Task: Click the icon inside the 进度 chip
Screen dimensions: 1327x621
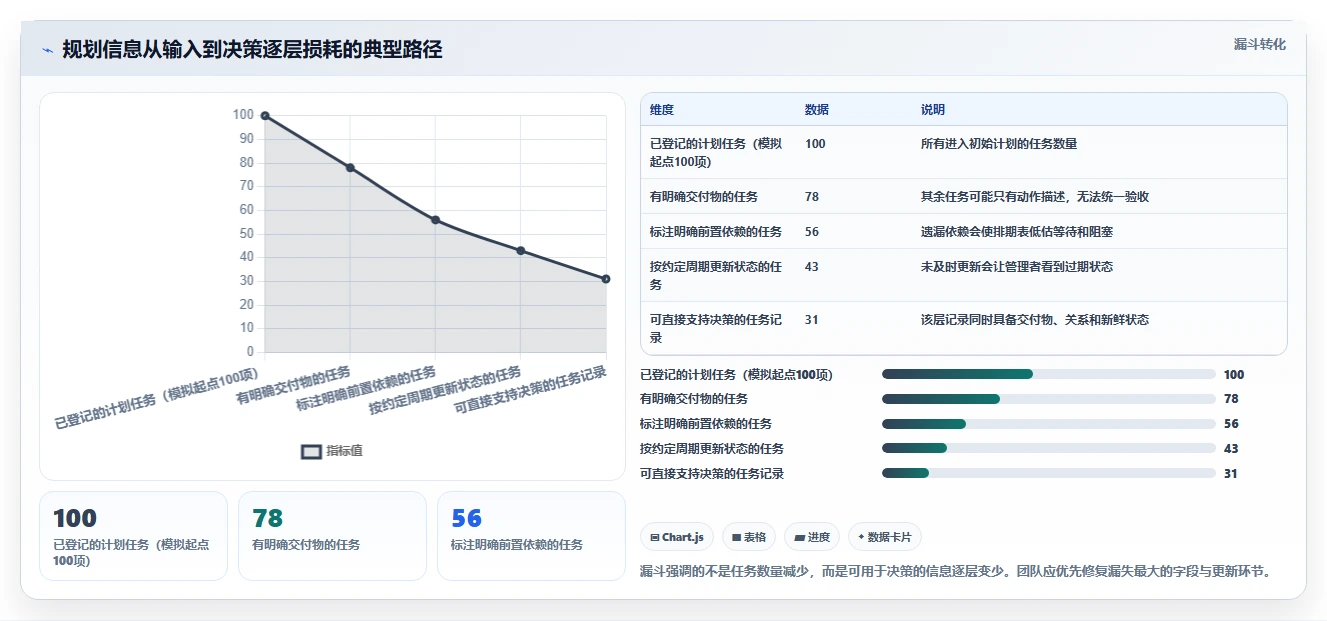Action: (x=800, y=537)
